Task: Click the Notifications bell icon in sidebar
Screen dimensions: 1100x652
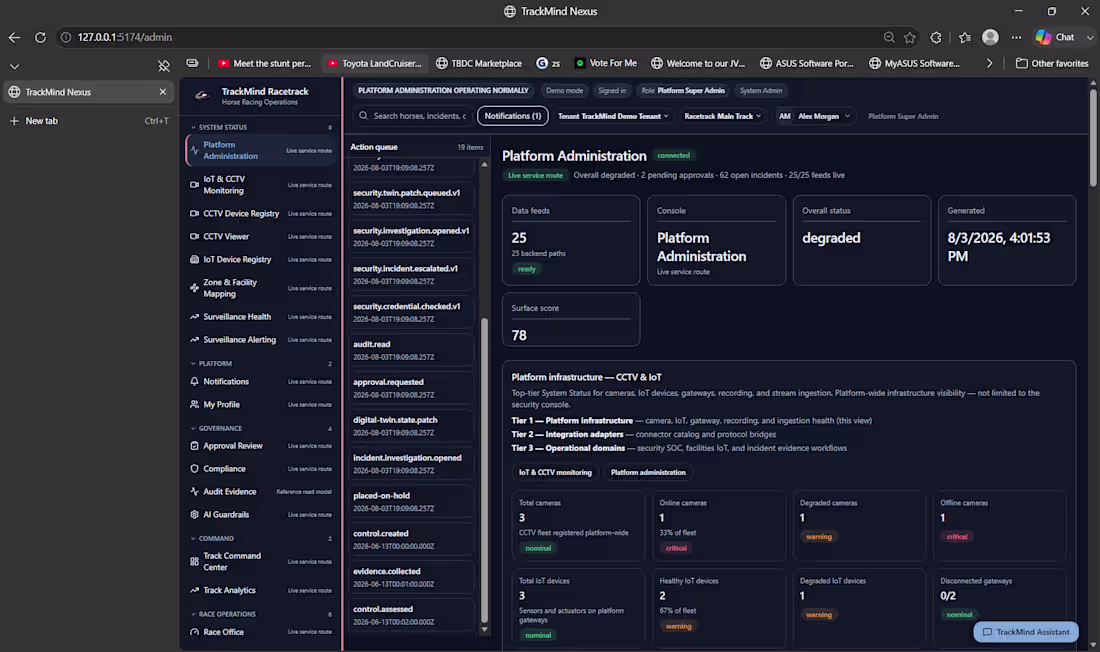Action: click(194, 381)
